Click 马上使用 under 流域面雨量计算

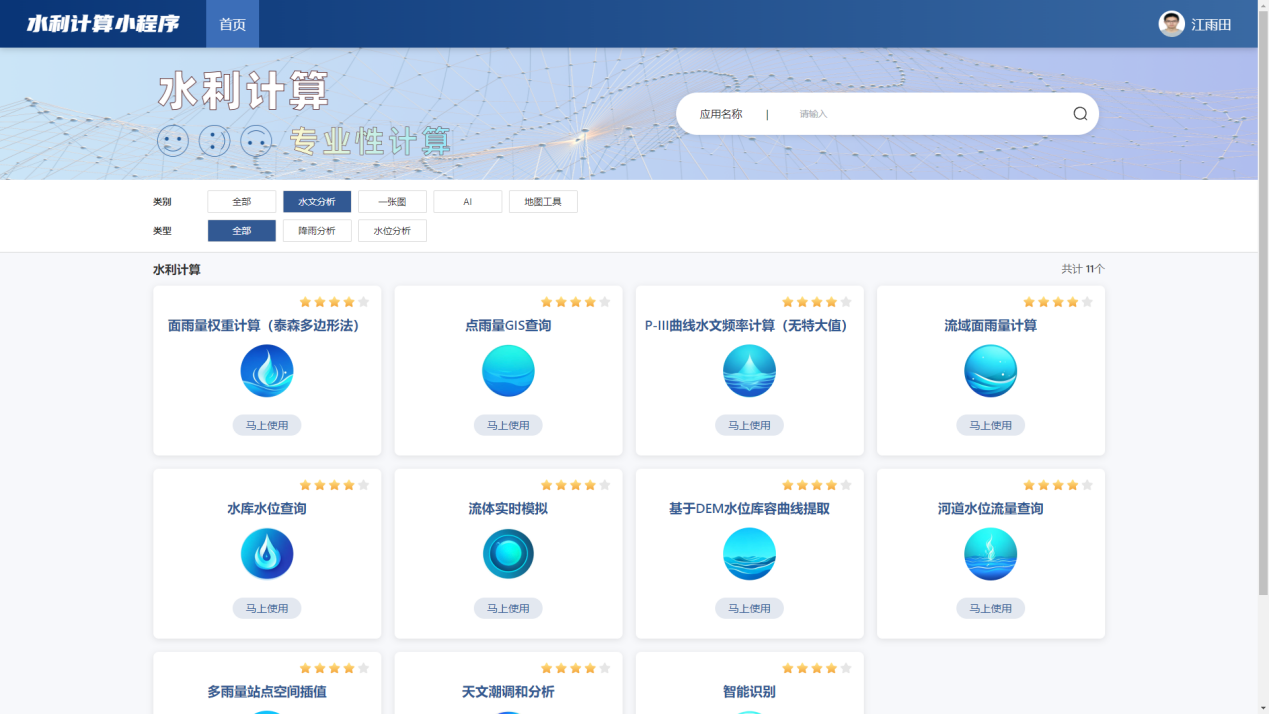pyautogui.click(x=990, y=425)
